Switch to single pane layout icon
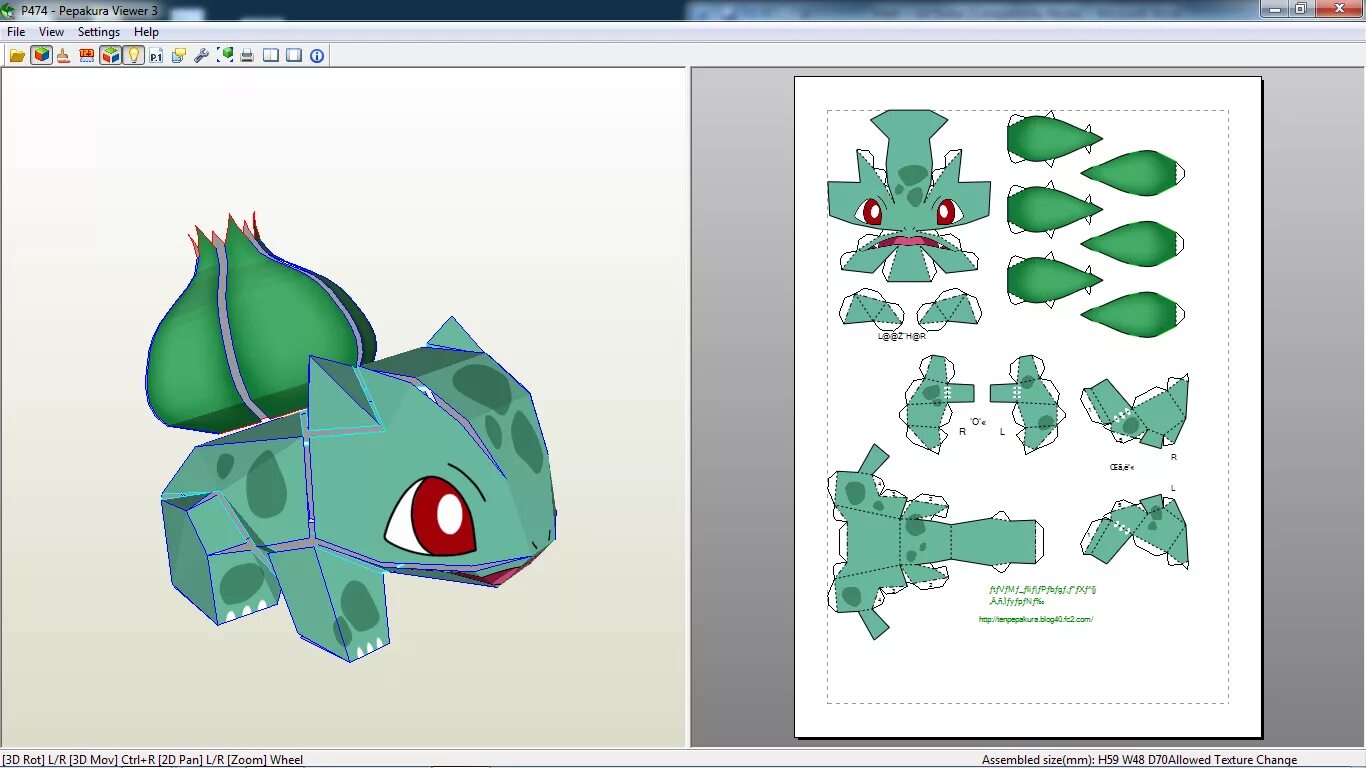Image resolution: width=1366 pixels, height=768 pixels. (x=294, y=56)
